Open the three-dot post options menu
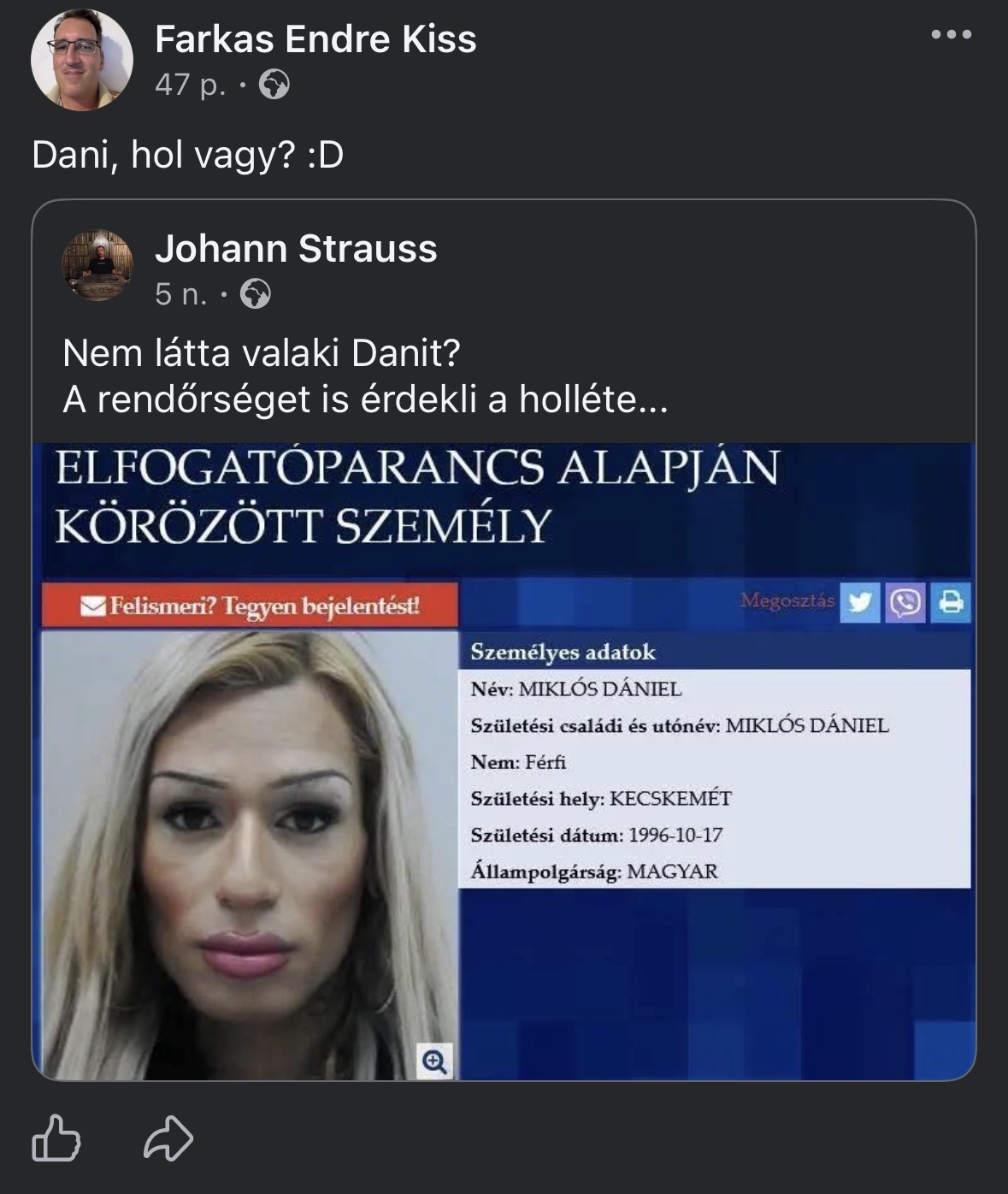 tap(951, 35)
